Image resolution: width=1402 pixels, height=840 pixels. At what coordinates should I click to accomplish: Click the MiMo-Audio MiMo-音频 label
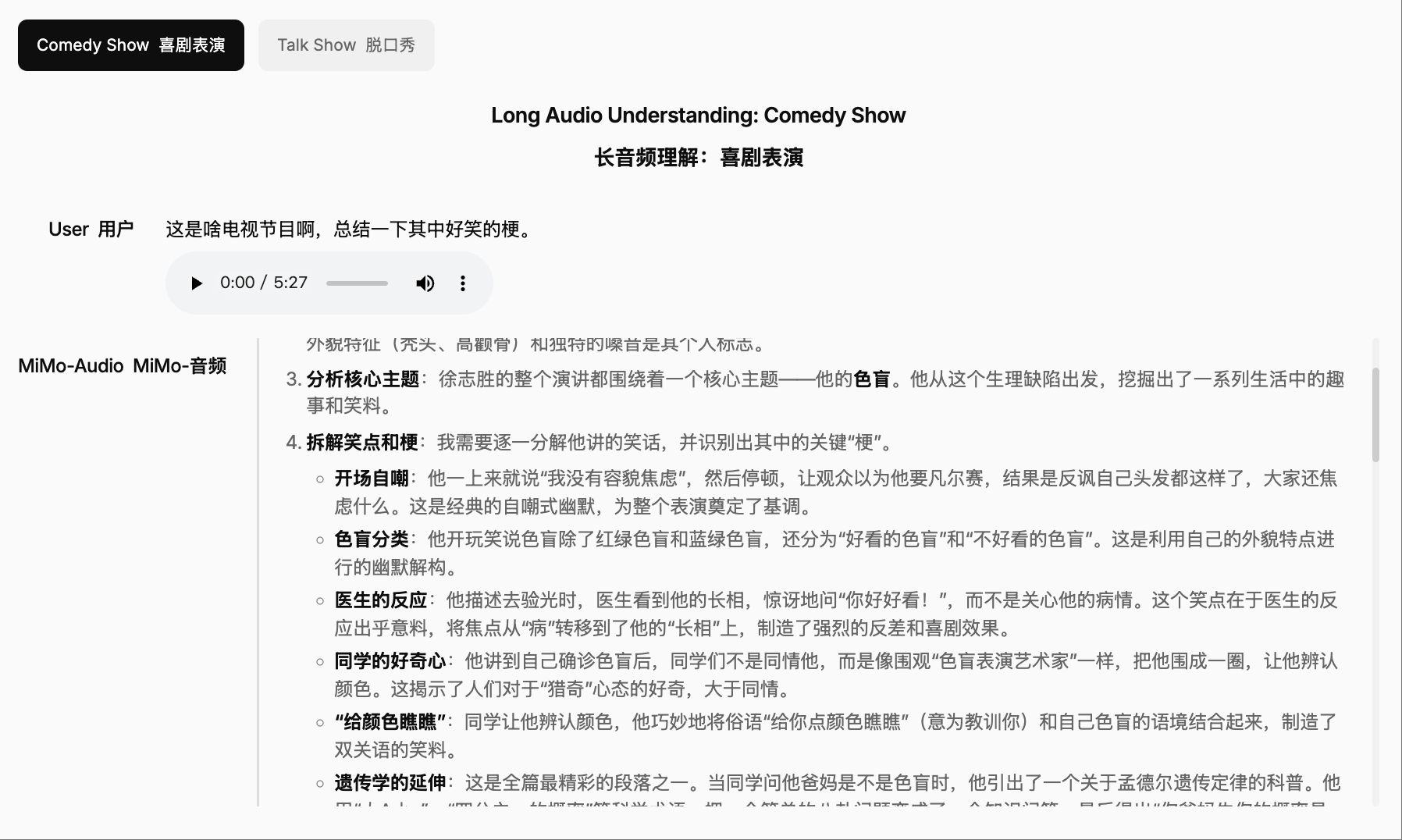pos(123,366)
